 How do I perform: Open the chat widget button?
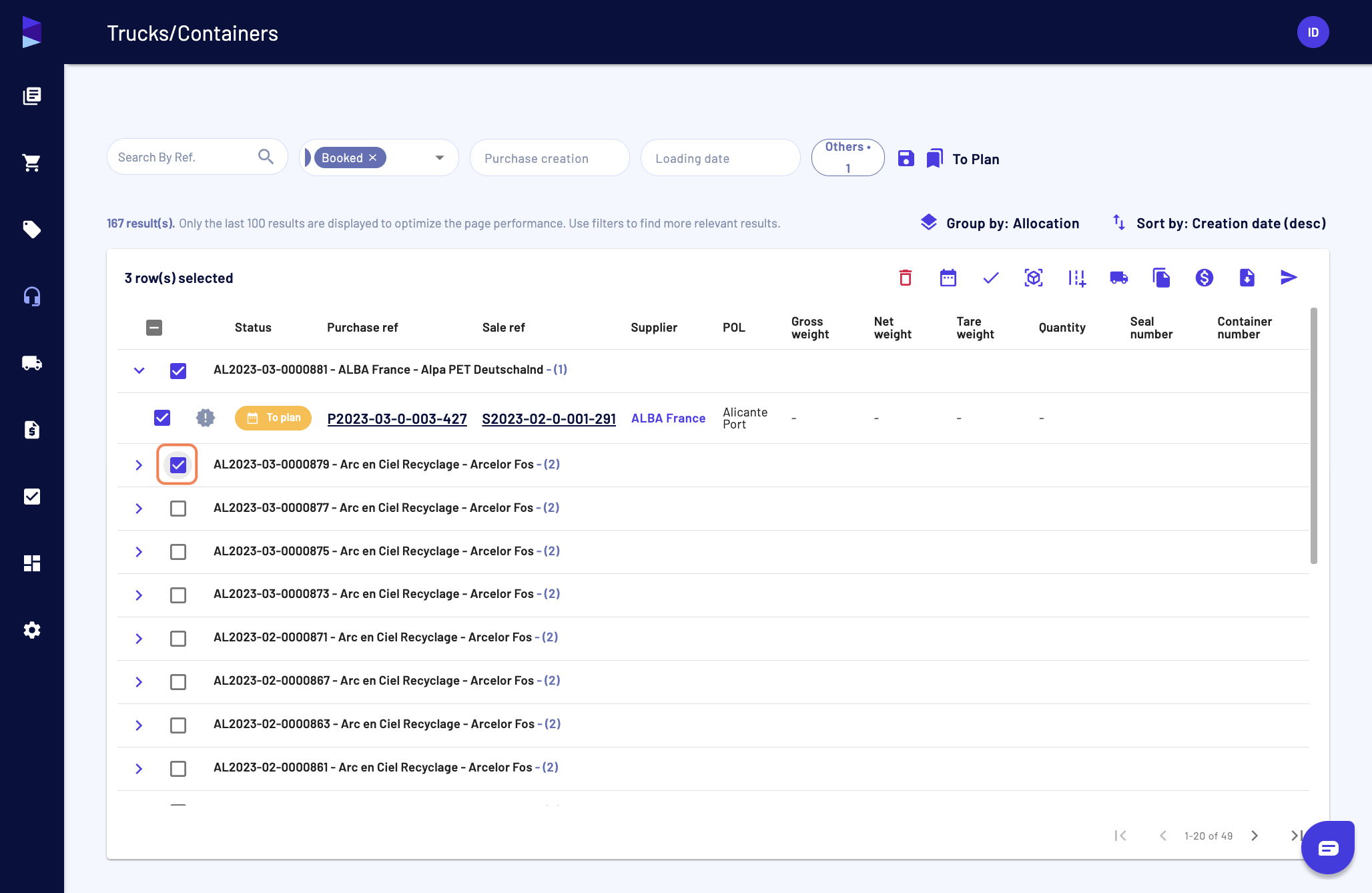[1328, 848]
